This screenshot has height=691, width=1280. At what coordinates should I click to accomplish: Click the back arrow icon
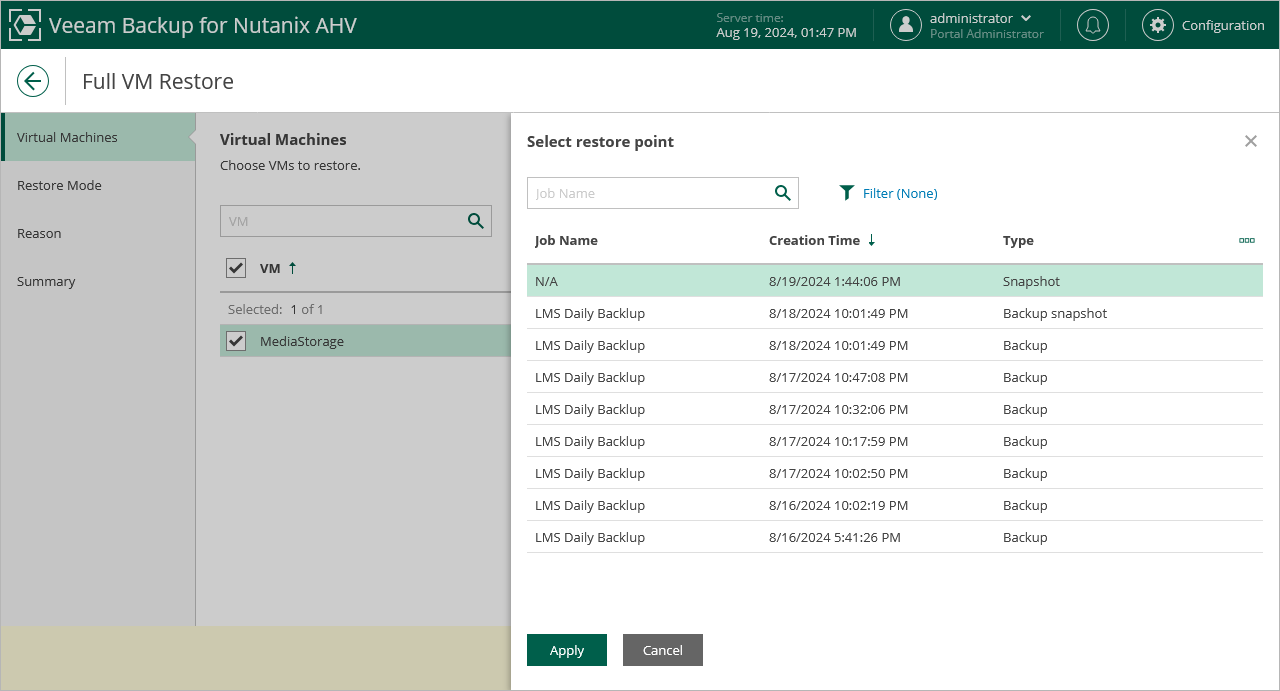click(x=33, y=81)
